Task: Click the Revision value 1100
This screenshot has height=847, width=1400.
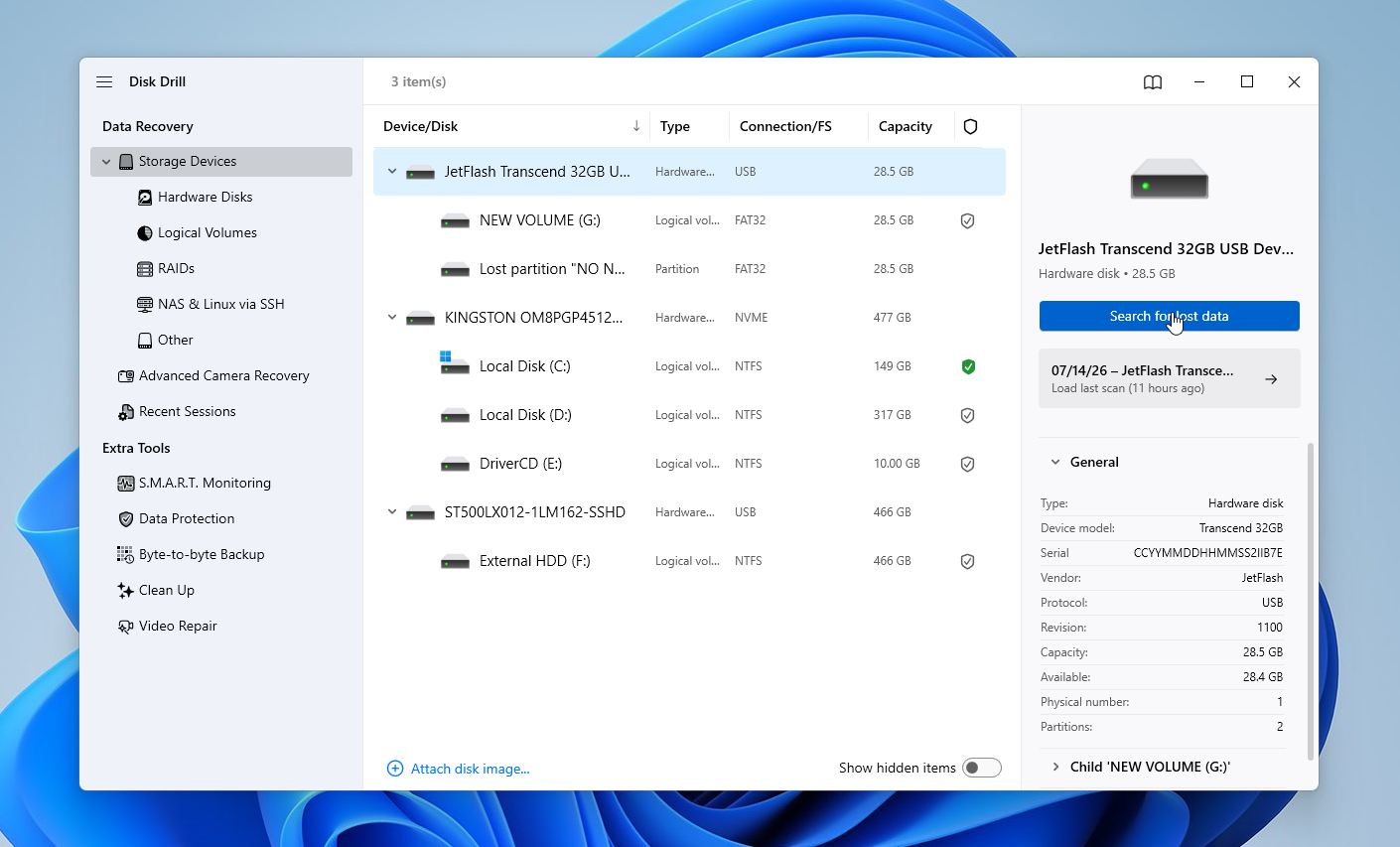Action: (x=1270, y=628)
